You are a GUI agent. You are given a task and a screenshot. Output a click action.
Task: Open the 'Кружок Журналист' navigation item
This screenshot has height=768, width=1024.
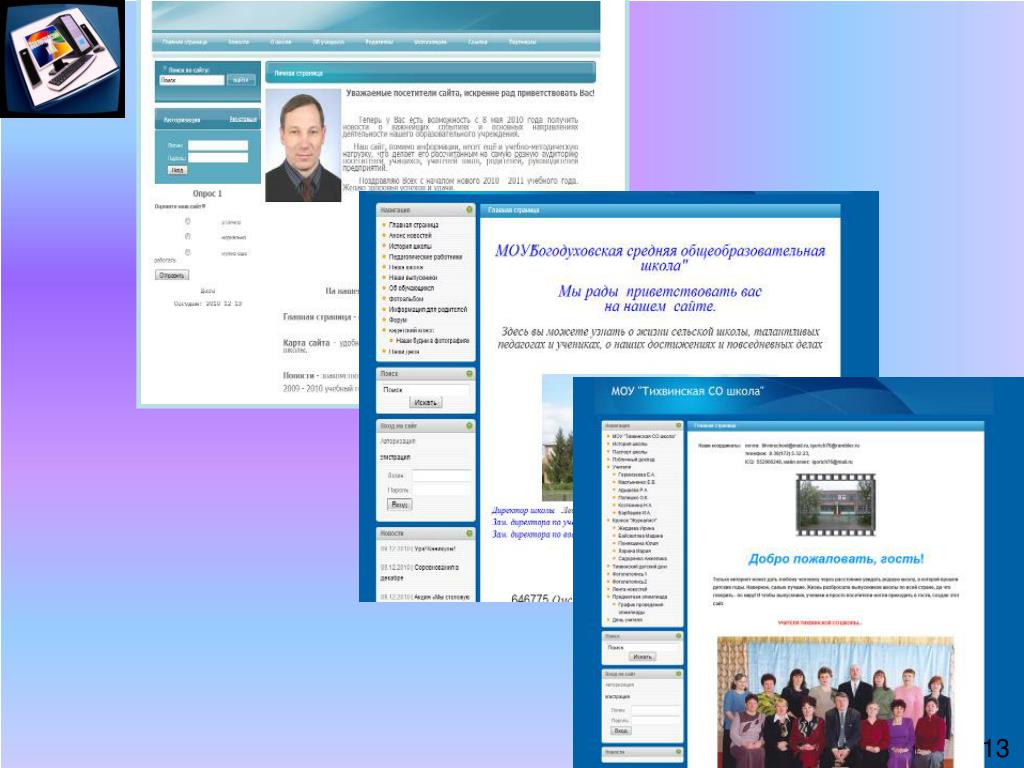pyautogui.click(x=635, y=520)
